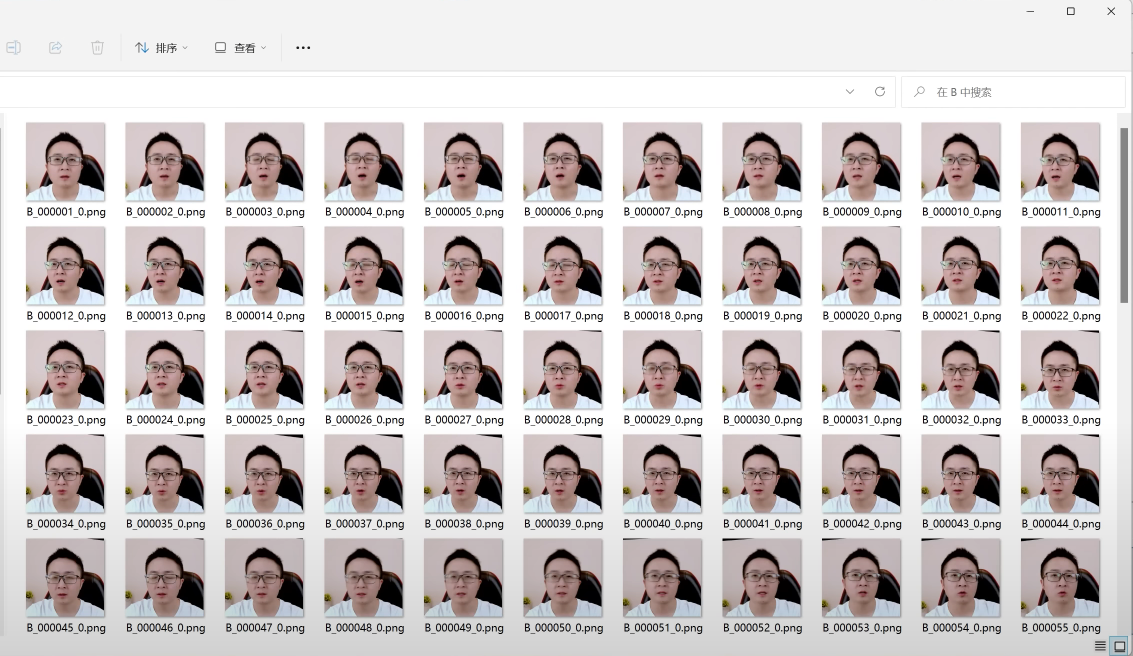Refresh the folder with the address bar icon
The height and width of the screenshot is (656, 1133).
point(880,91)
